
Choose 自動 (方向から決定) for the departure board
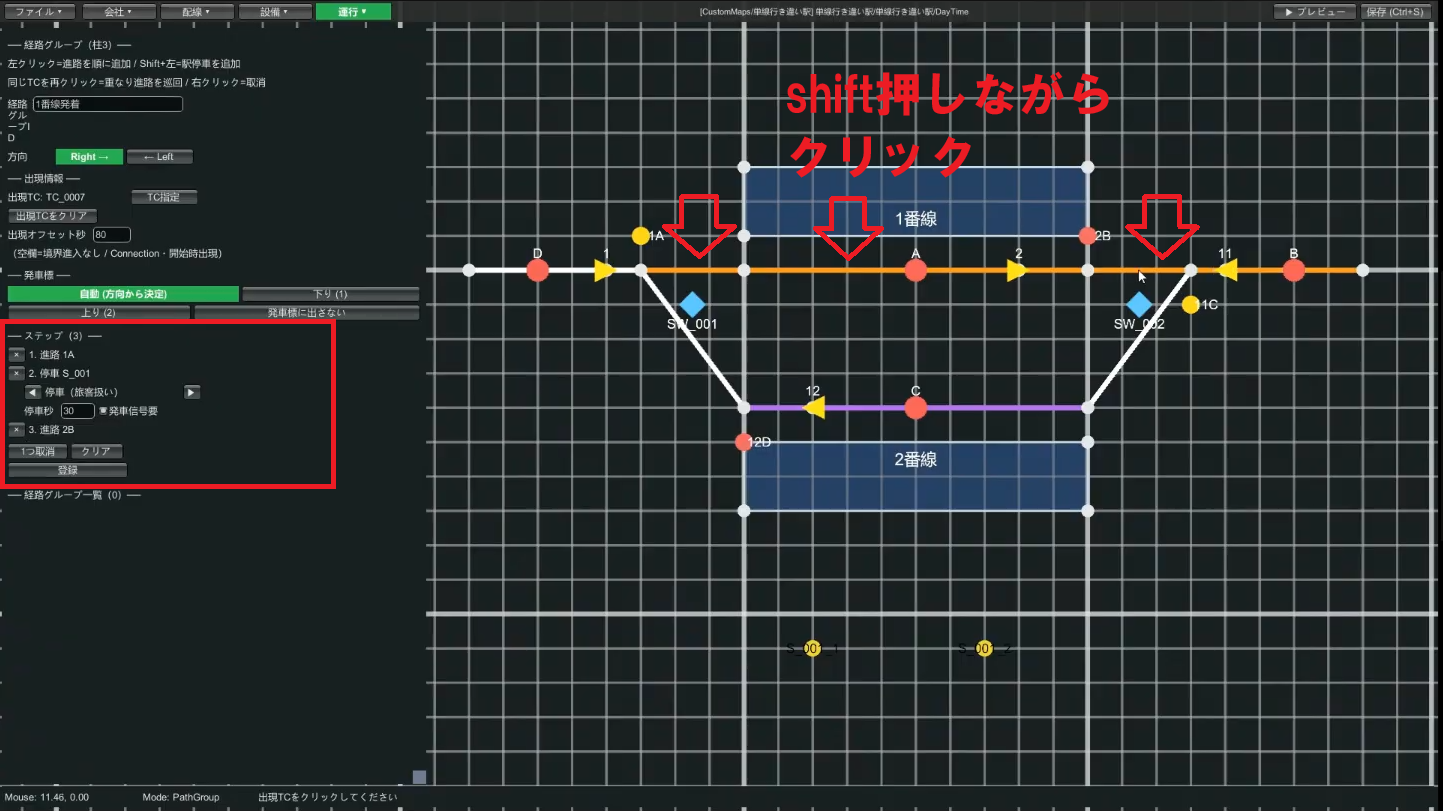coord(123,294)
